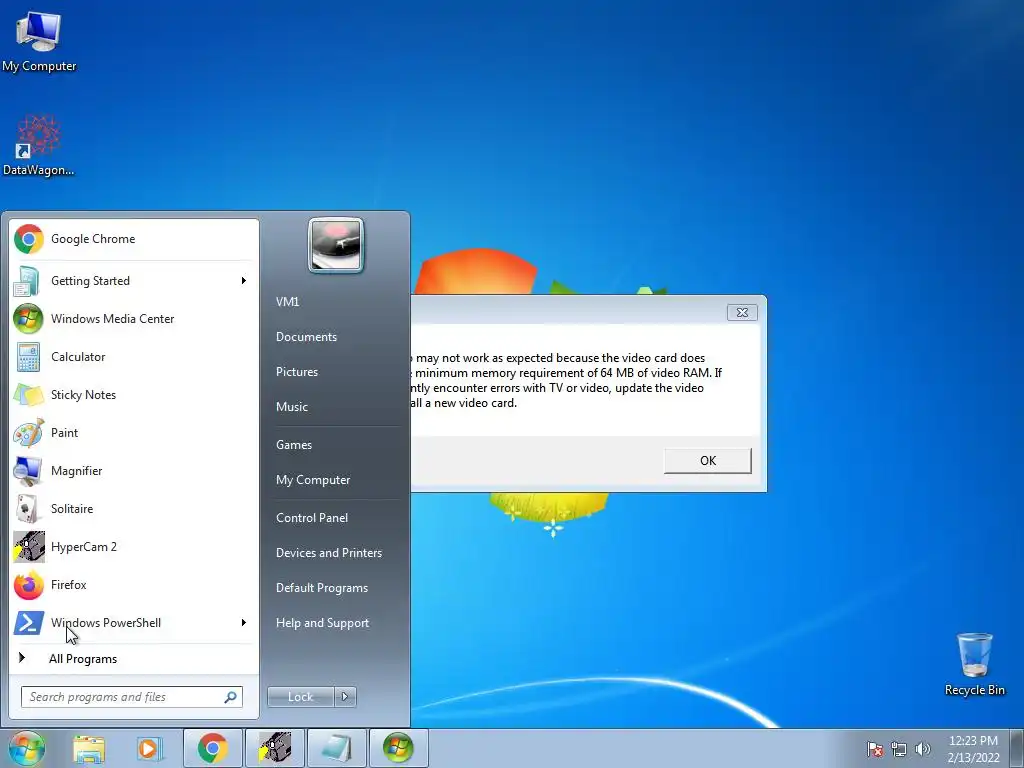Open Google Chrome from Start menu list

134,239
